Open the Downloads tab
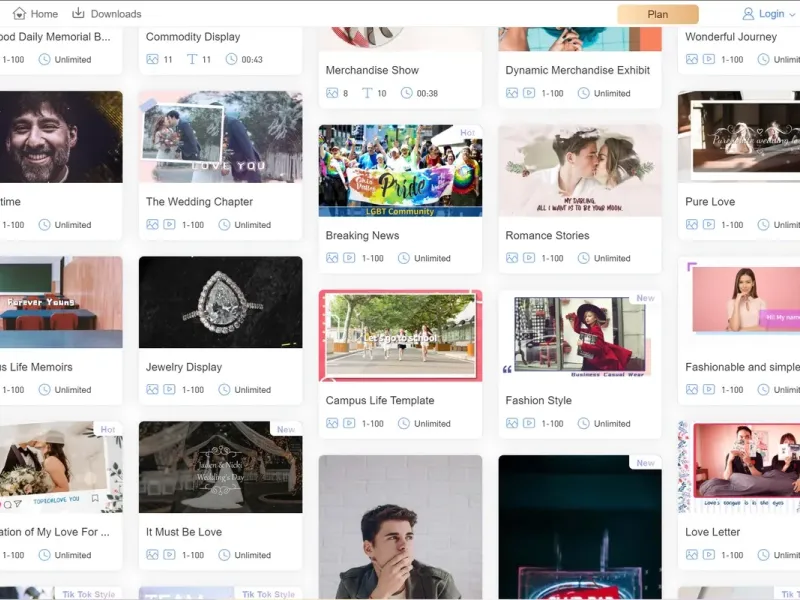The width and height of the screenshot is (800, 600). pos(107,14)
